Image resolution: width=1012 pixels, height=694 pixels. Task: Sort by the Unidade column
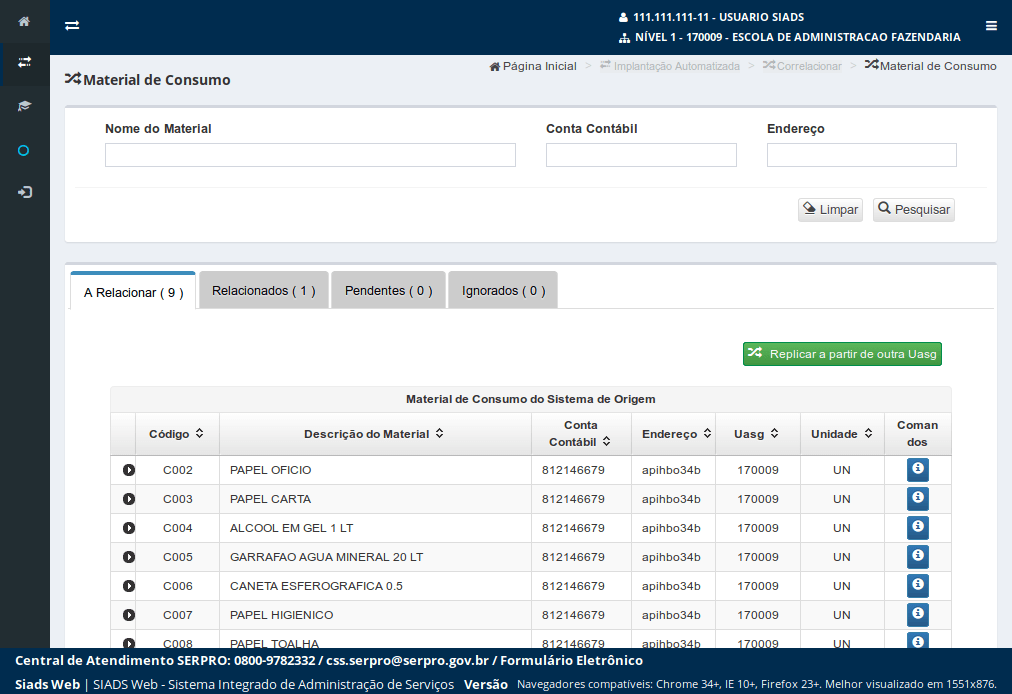coord(842,434)
